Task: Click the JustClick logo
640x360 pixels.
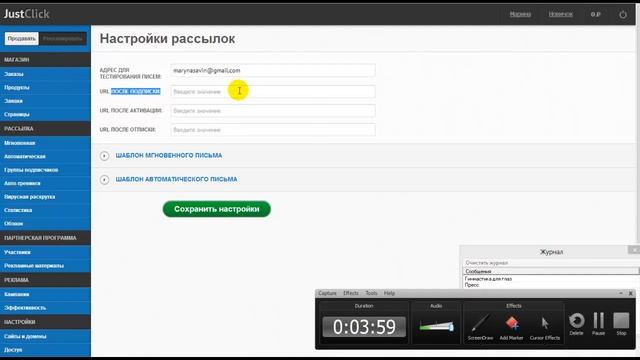Action: (x=27, y=14)
